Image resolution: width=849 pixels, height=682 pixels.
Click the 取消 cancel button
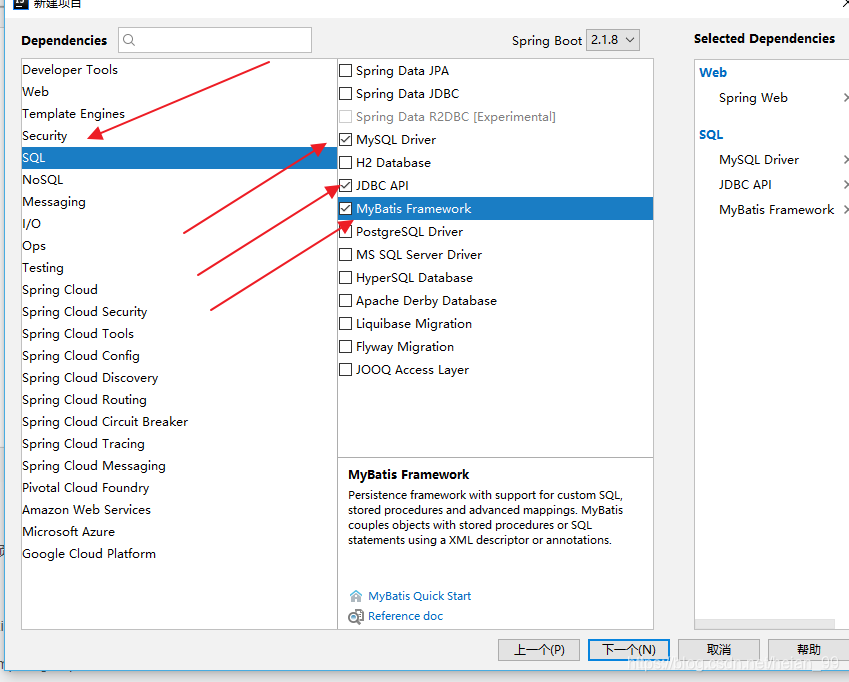click(x=718, y=650)
